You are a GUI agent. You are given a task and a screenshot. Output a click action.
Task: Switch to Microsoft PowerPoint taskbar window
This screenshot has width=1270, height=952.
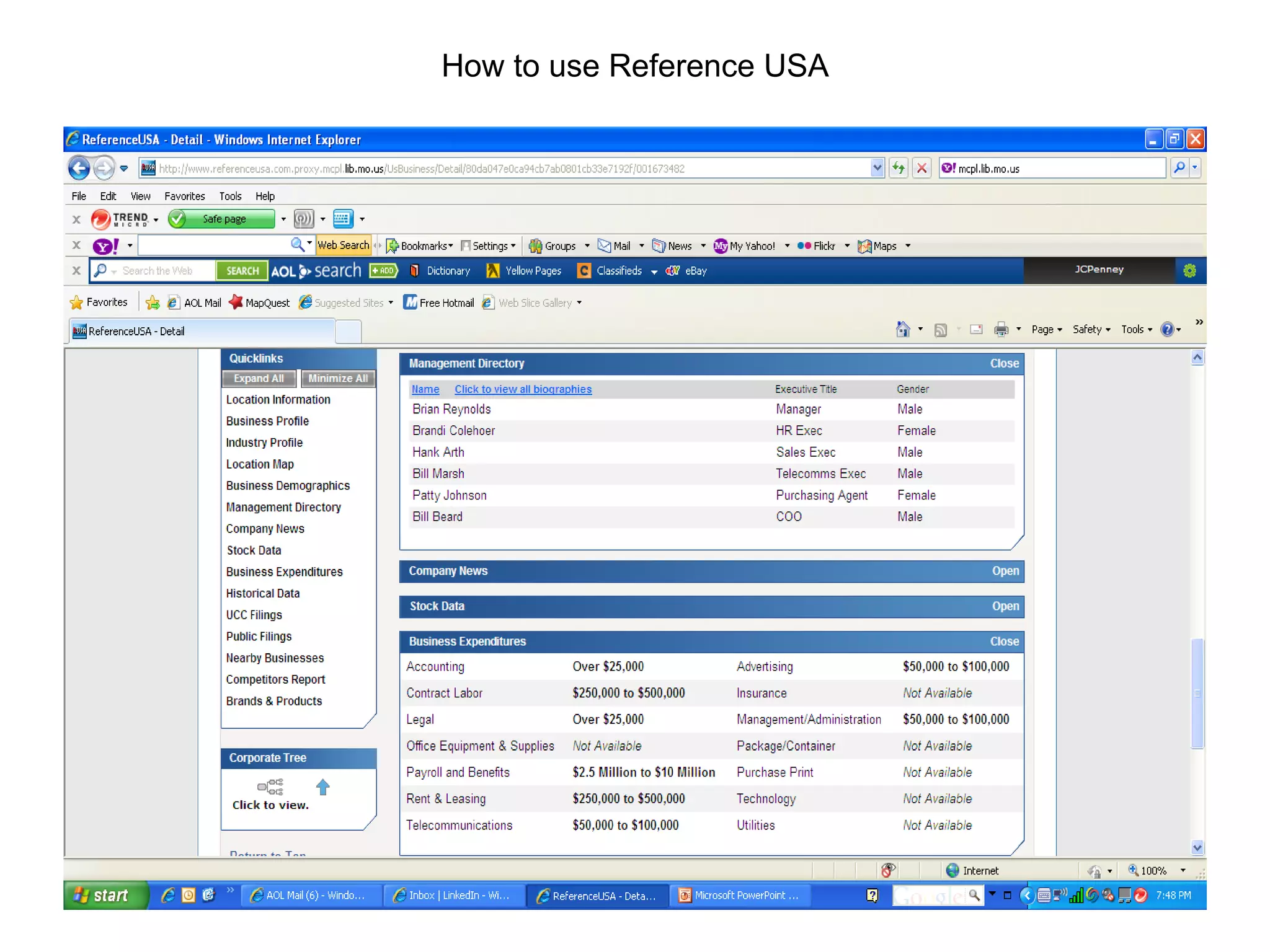tap(740, 896)
